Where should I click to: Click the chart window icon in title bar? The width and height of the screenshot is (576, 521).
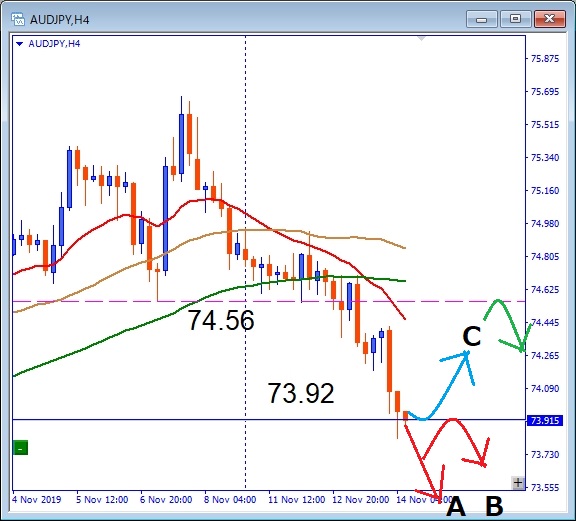tap(18, 19)
